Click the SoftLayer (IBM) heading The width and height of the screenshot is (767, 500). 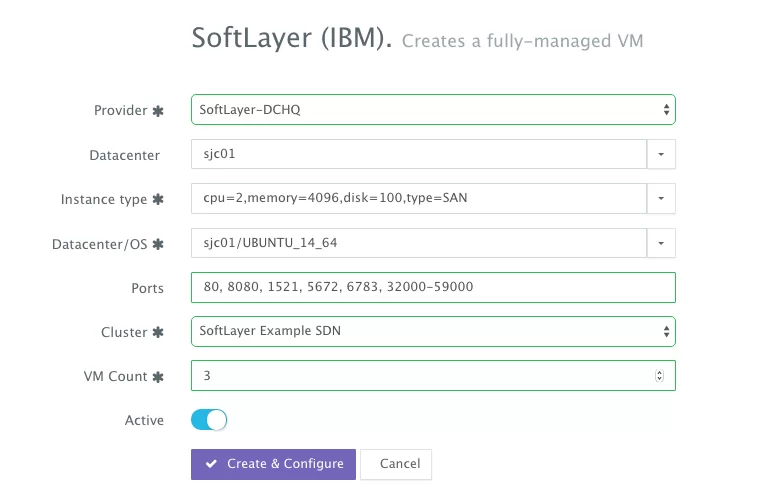[x=292, y=38]
